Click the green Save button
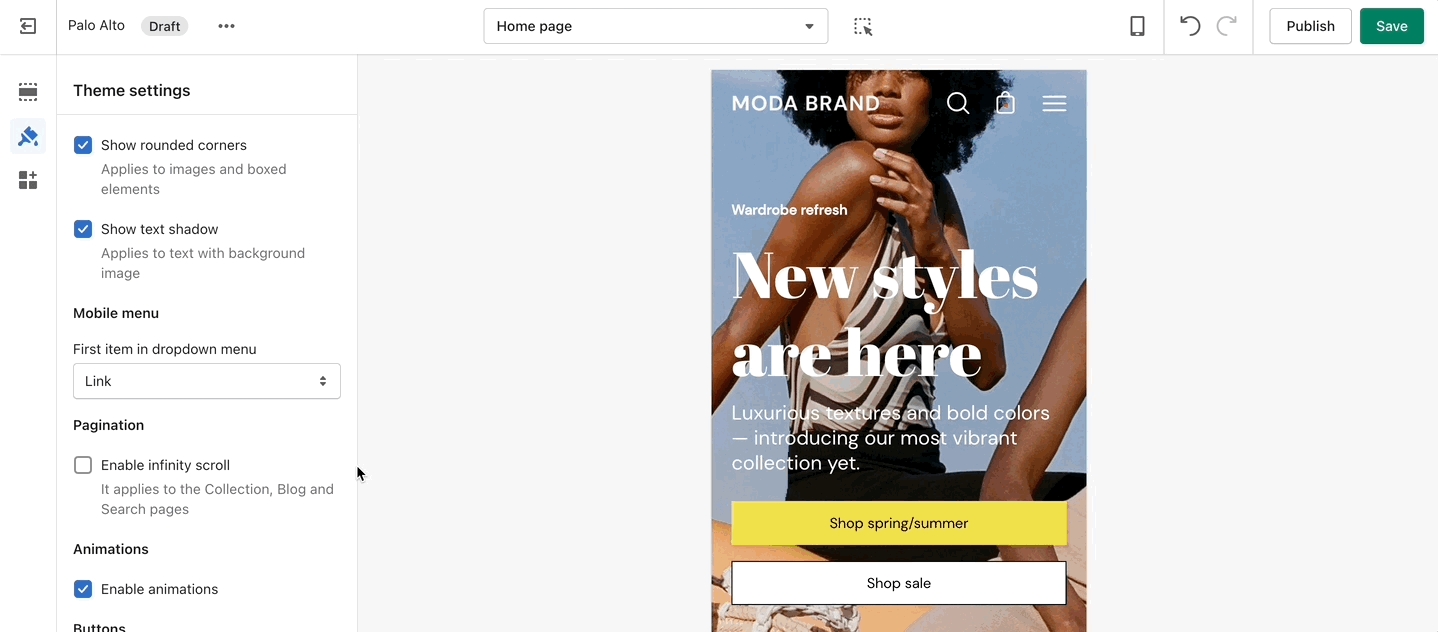The width and height of the screenshot is (1438, 632). [1391, 26]
